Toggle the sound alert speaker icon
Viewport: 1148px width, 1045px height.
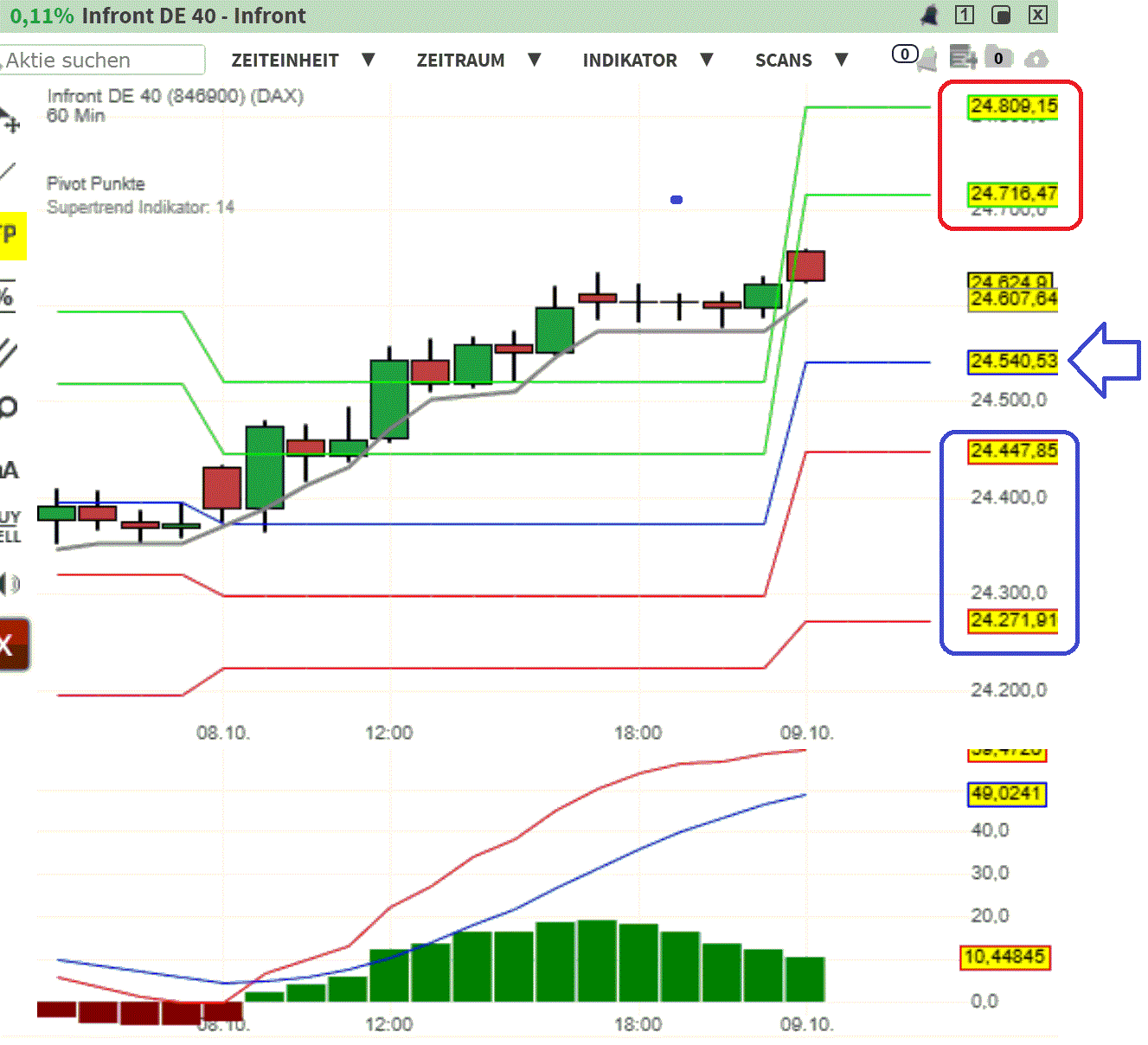(11, 584)
